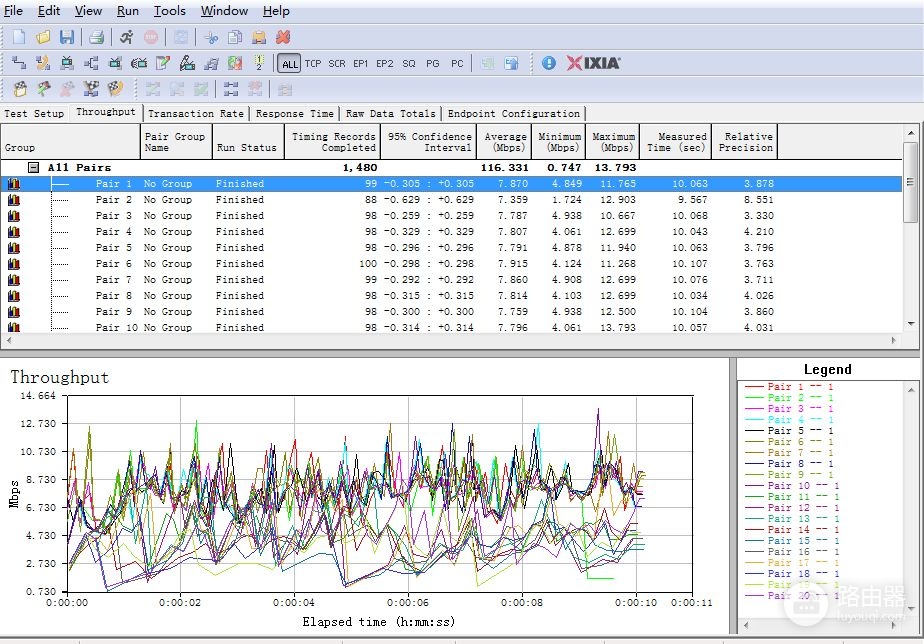Toggle the ALL pairs filter button
Viewport: 924px width, 644px height.
[290, 64]
